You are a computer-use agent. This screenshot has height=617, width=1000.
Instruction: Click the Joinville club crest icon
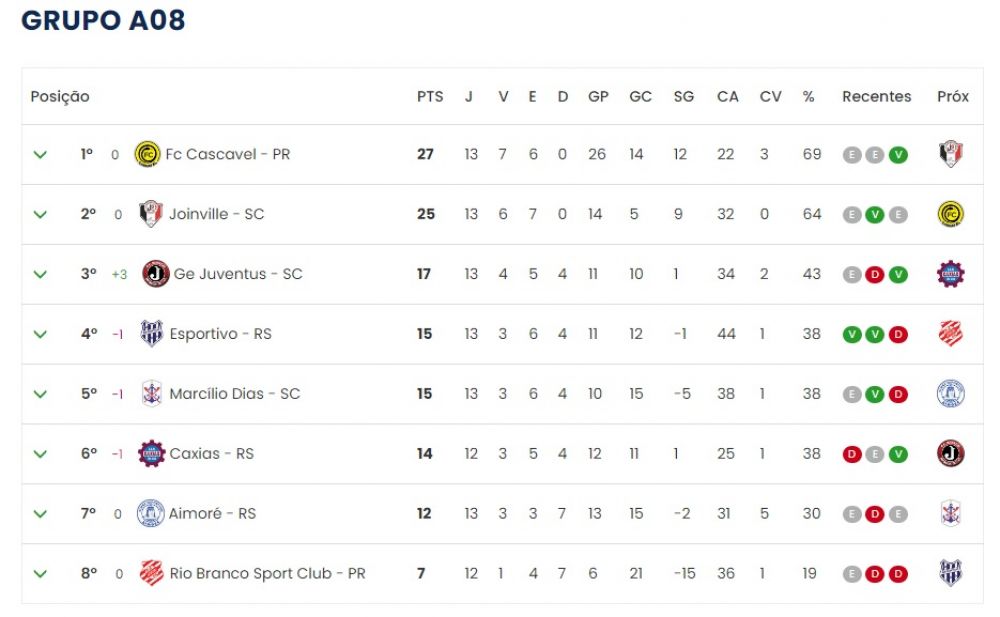click(151, 214)
